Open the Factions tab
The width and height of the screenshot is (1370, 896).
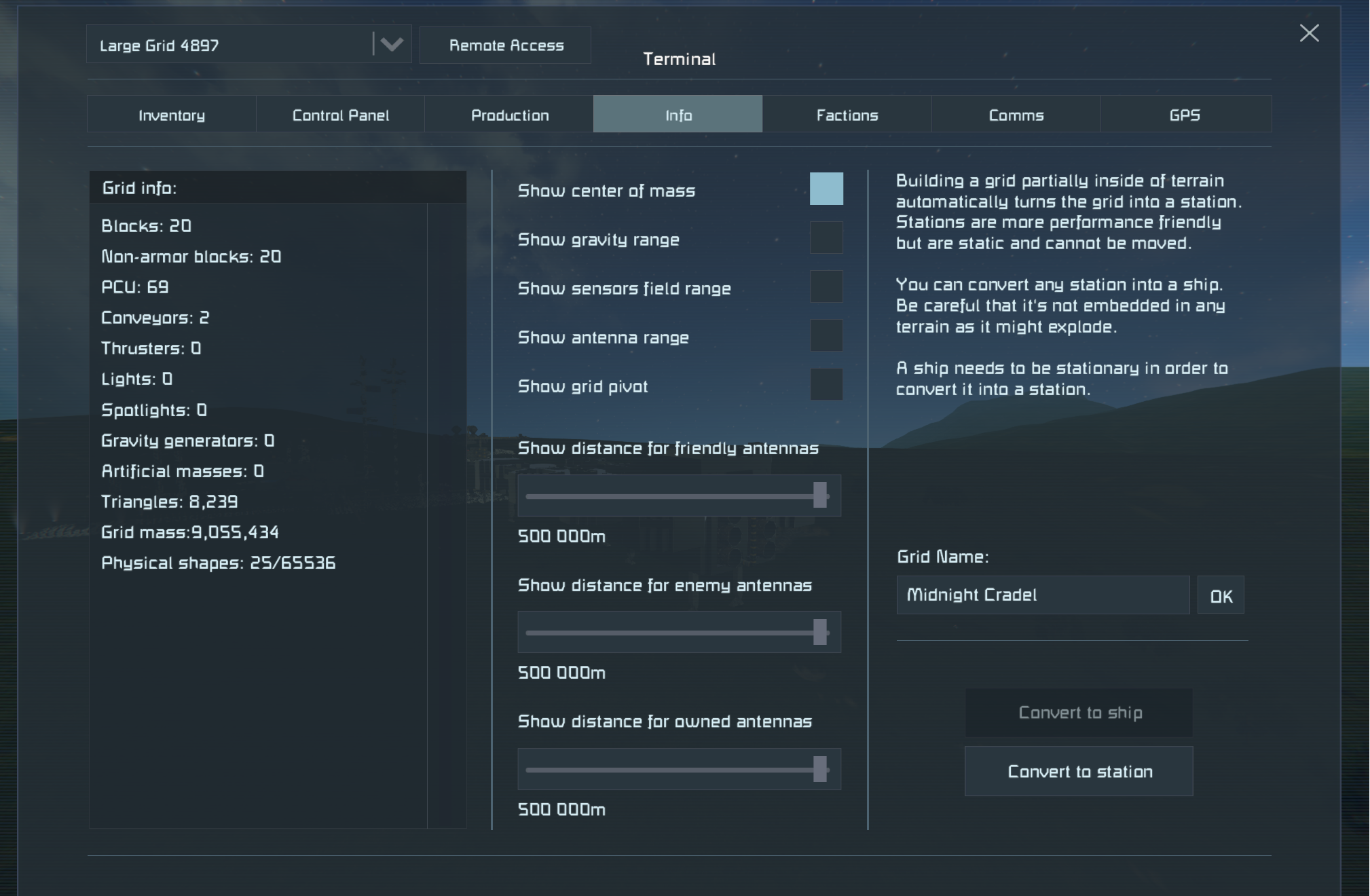coord(847,115)
